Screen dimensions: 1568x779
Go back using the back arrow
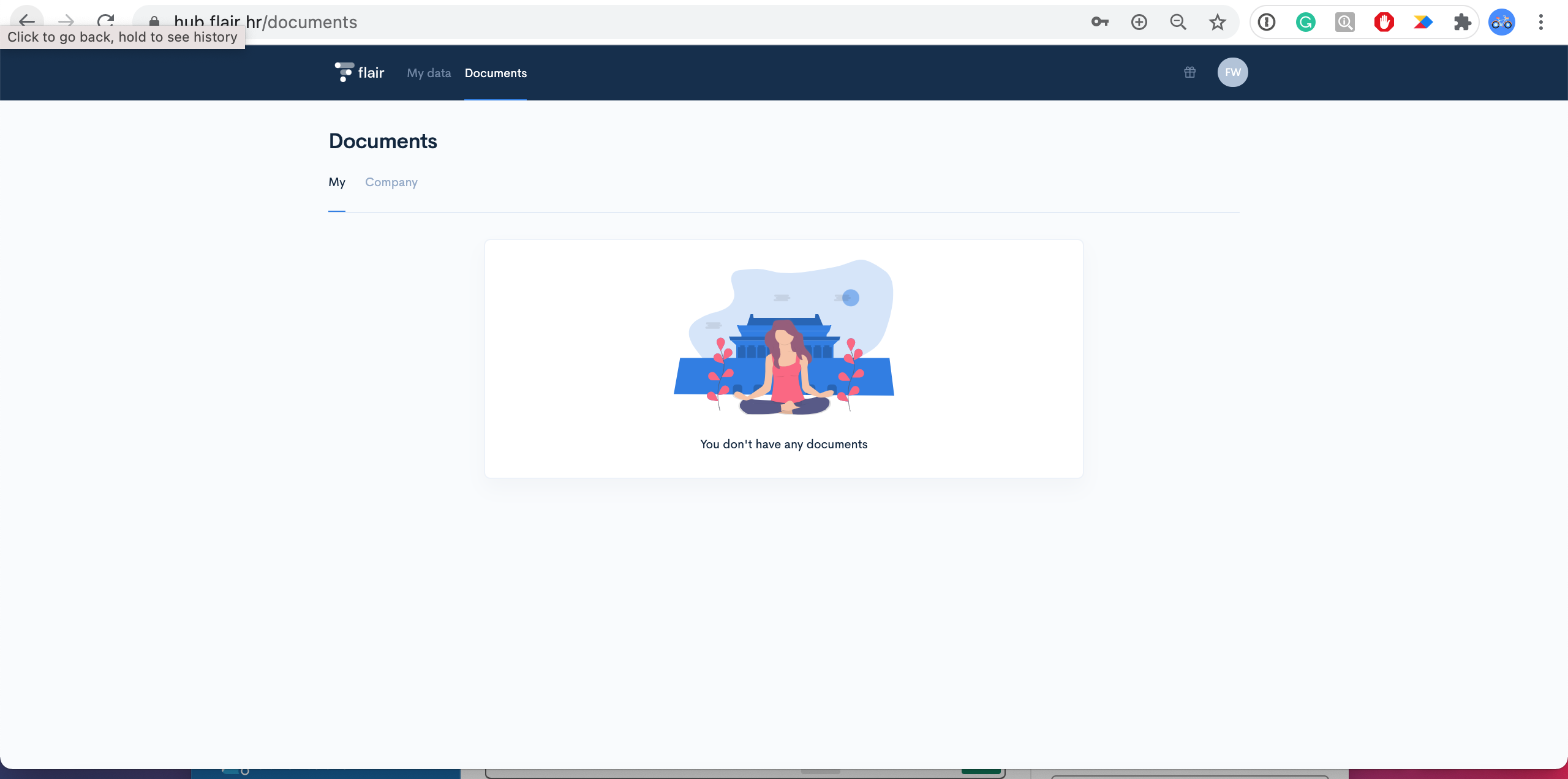[28, 22]
